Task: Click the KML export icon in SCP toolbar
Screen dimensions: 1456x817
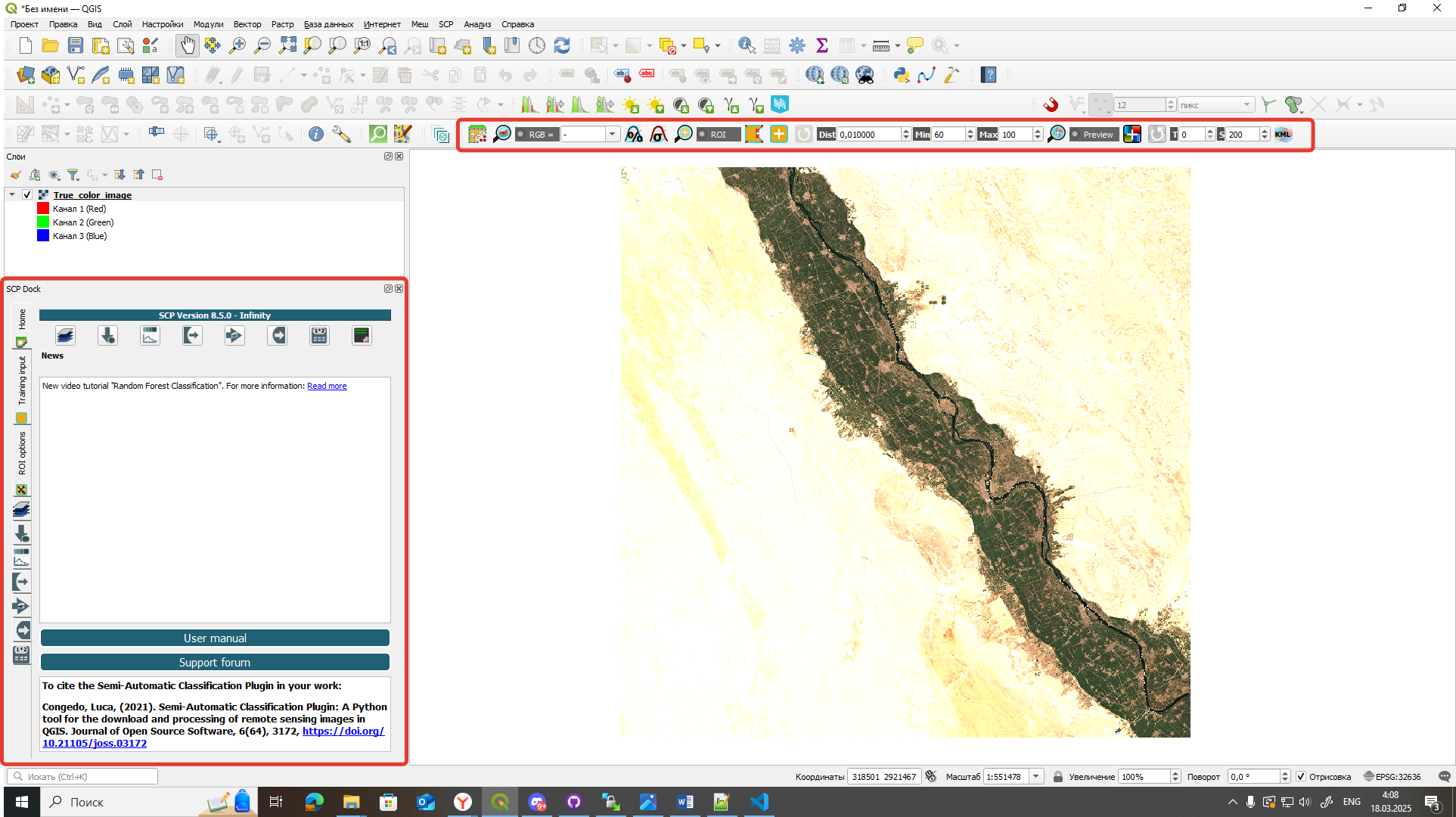Action: click(x=1284, y=134)
